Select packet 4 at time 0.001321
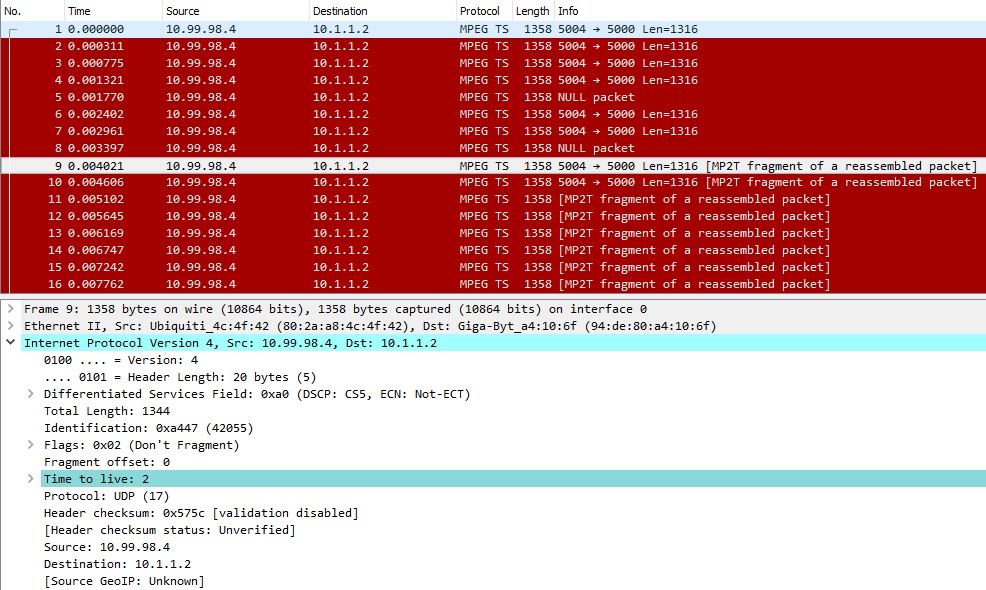 [x=493, y=80]
